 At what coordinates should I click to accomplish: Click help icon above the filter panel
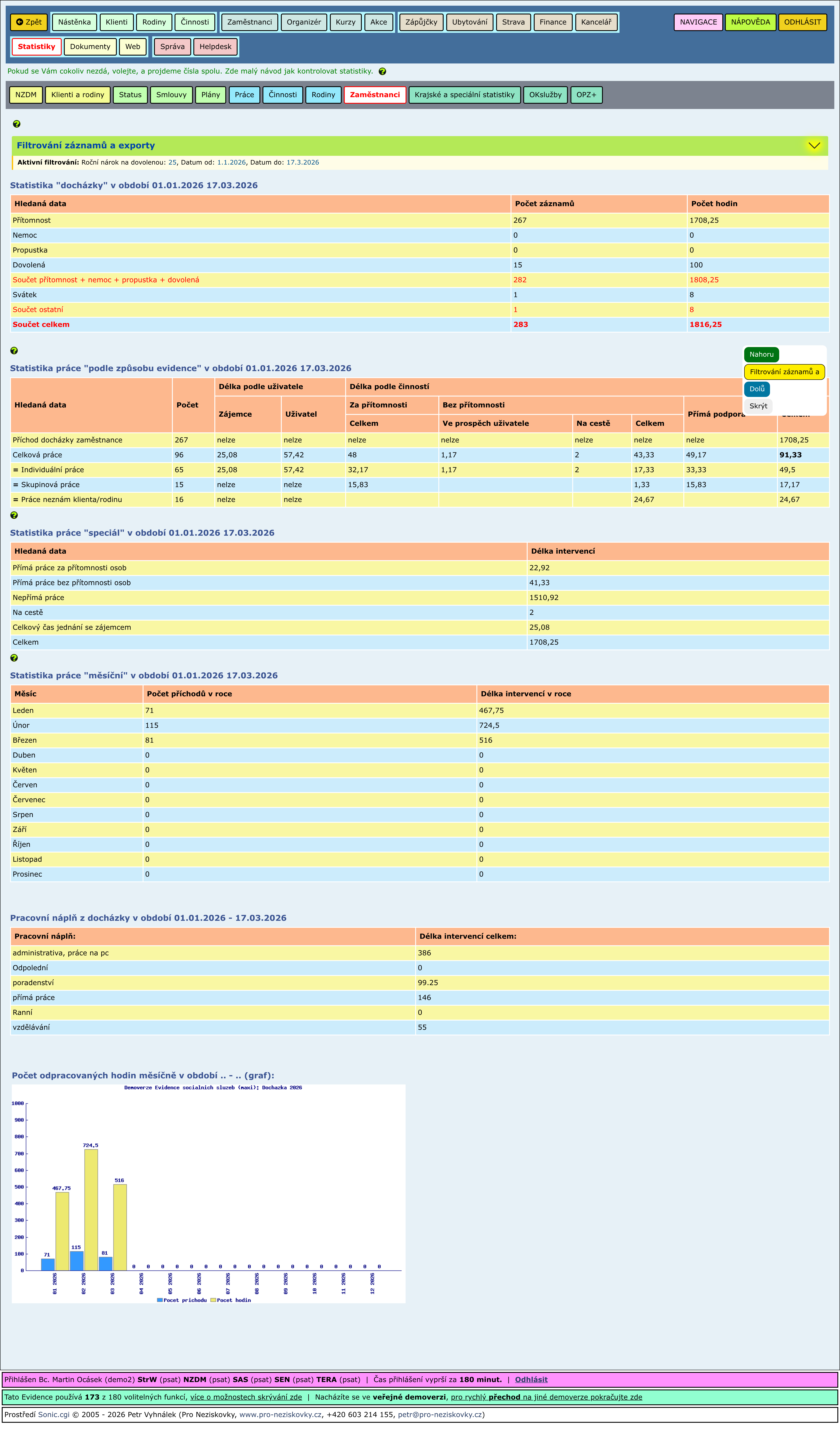tap(16, 124)
